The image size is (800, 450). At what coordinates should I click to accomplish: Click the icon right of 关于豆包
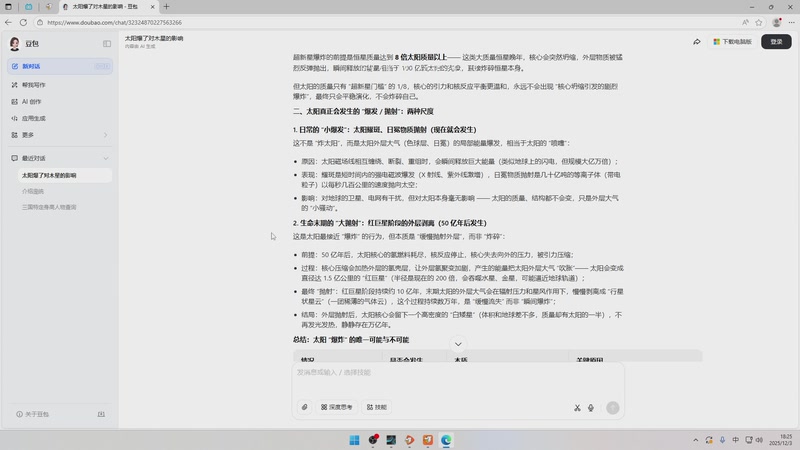point(101,414)
